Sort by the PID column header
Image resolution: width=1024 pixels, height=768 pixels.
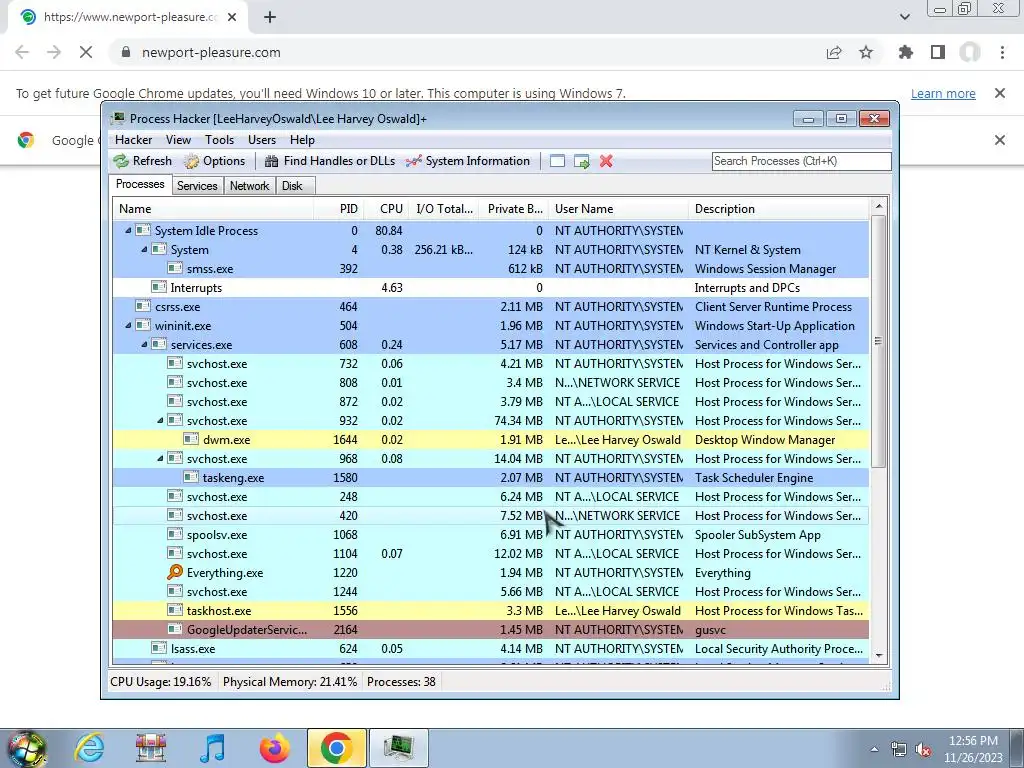click(339, 209)
